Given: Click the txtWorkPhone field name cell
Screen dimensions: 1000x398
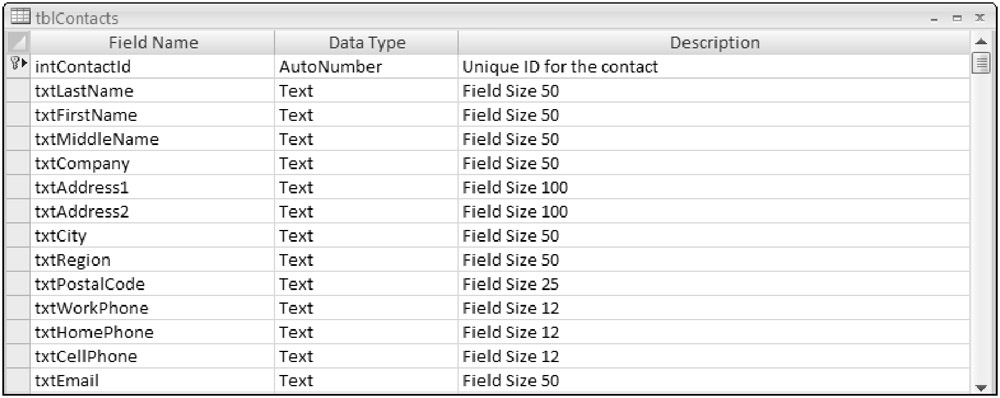Looking at the screenshot, I should click(x=152, y=308).
